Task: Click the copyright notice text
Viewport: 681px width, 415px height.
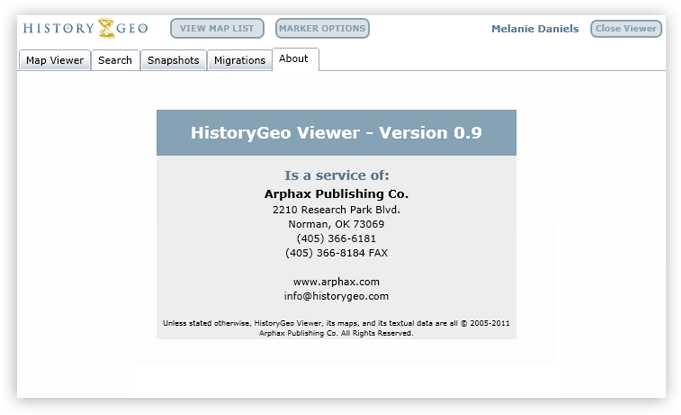Action: coord(336,328)
